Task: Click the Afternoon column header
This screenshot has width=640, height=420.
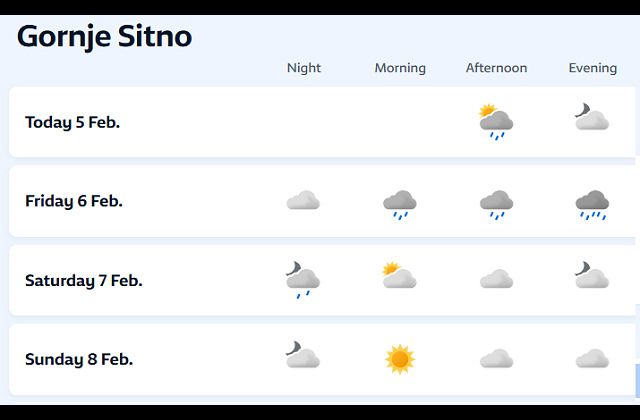Action: [496, 68]
